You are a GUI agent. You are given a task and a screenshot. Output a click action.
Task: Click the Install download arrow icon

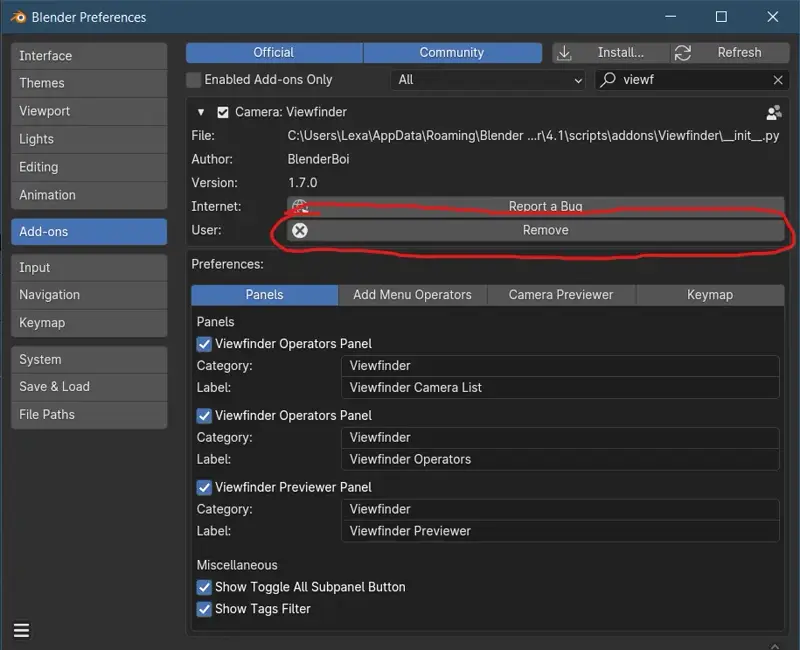566,53
